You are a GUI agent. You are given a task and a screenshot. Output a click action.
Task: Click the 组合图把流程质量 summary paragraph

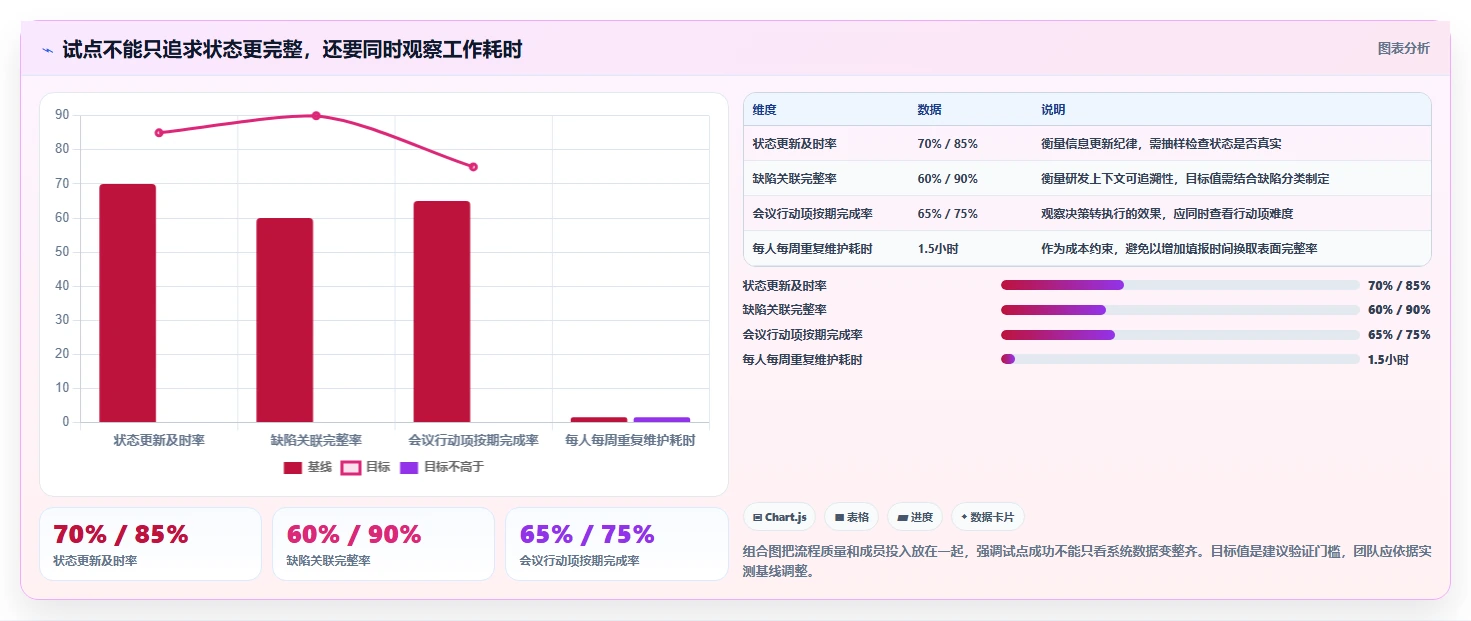1088,561
